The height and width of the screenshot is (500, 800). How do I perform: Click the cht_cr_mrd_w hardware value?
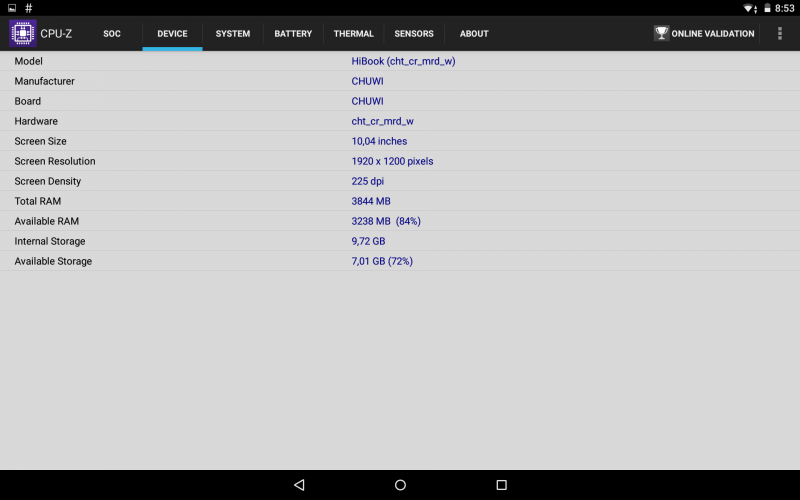[382, 121]
